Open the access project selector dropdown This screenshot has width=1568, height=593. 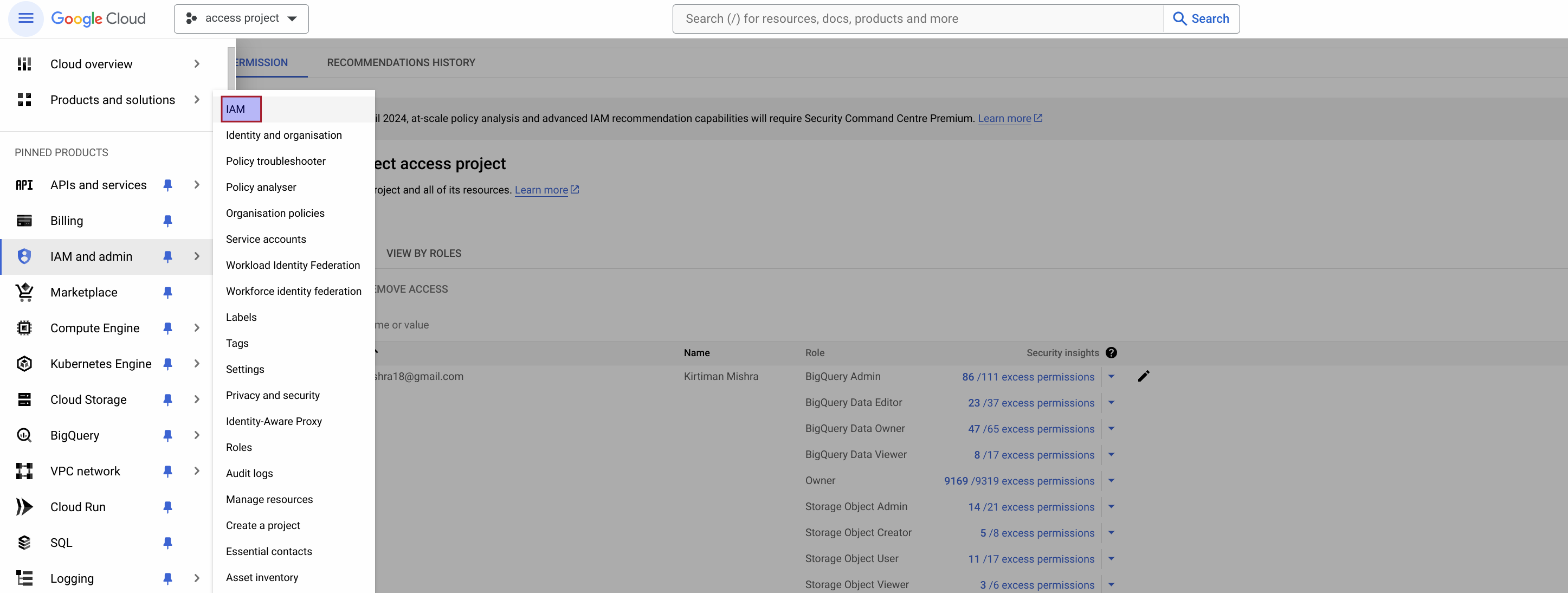pyautogui.click(x=241, y=19)
